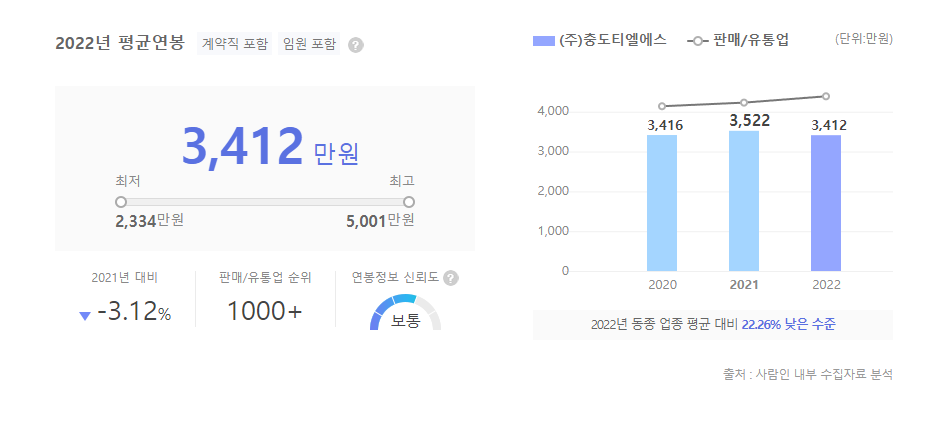The image size is (951, 424).
Task: Click the 2022년 평균연봉 heading
Action: 119,44
